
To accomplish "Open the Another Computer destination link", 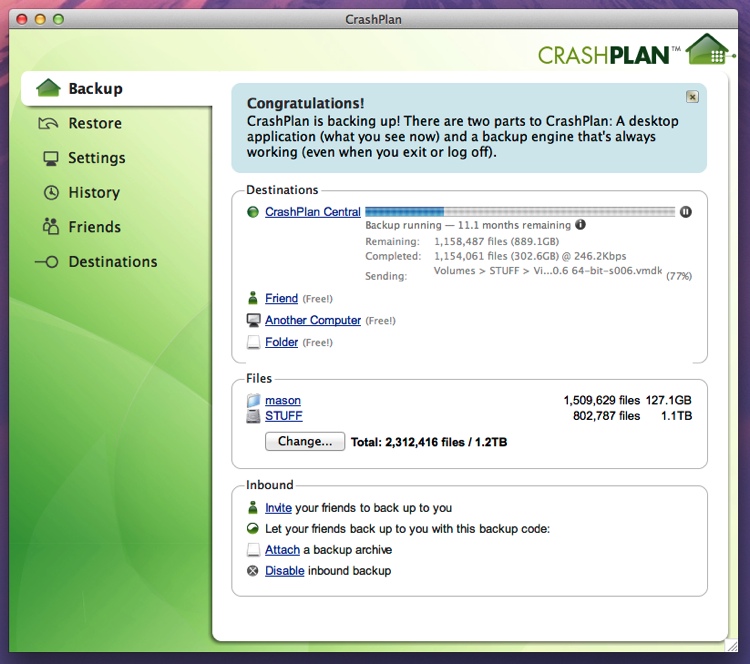I will click(313, 320).
